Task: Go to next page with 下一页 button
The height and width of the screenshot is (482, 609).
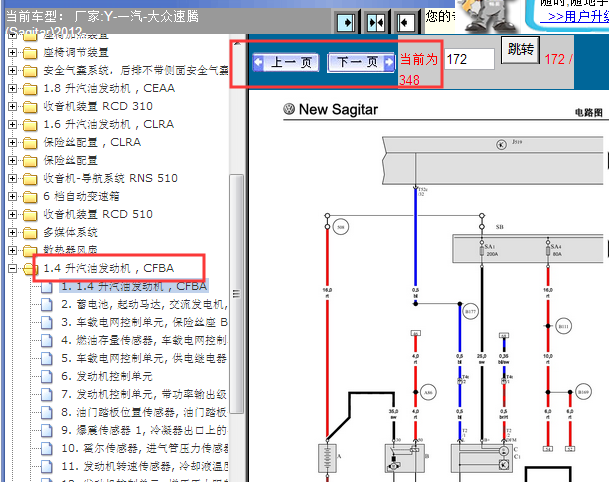Action: 362,62
